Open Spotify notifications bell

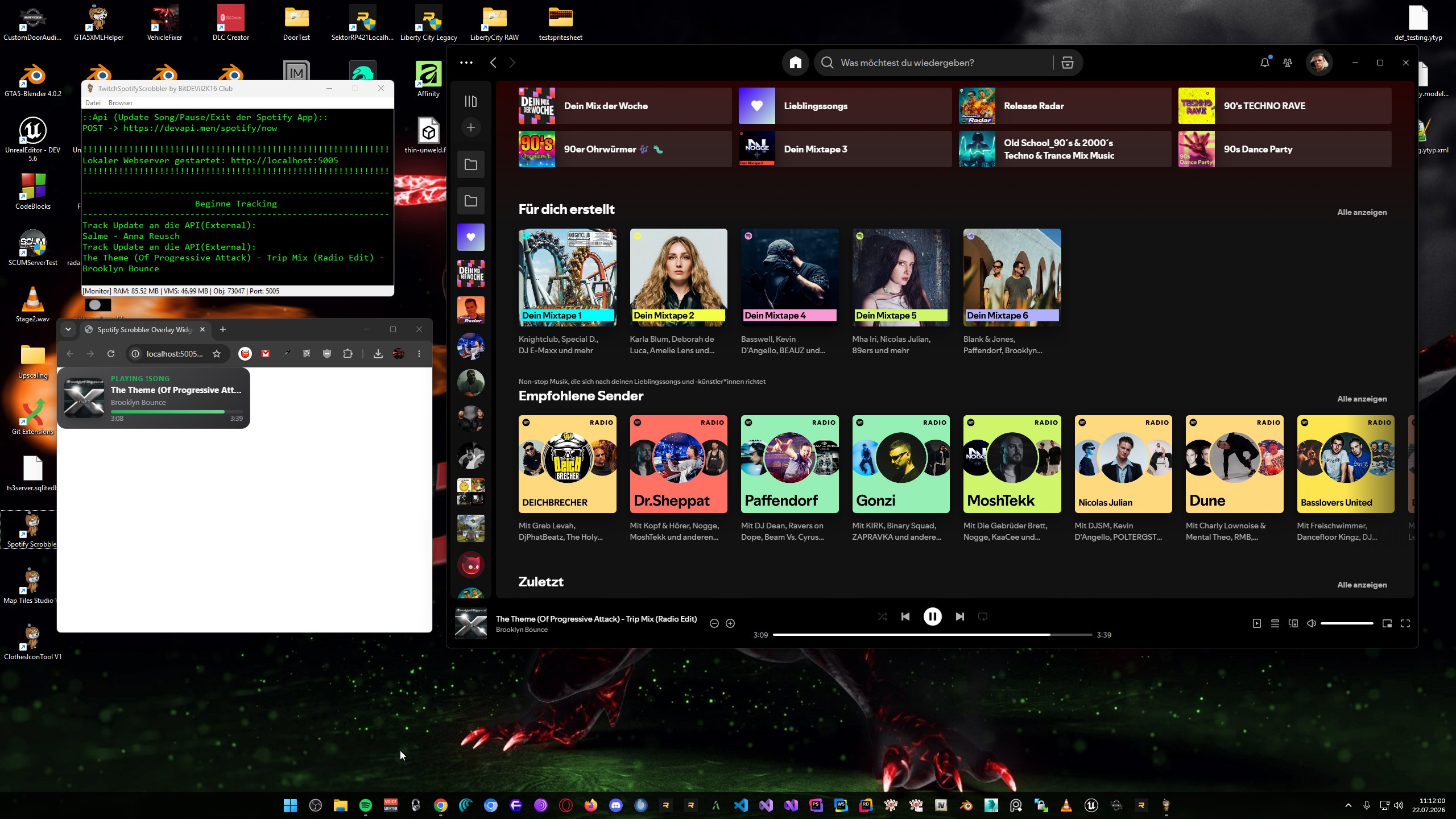1264,63
